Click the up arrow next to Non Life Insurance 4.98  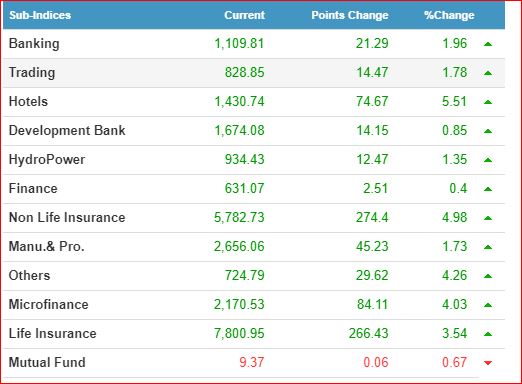488,218
